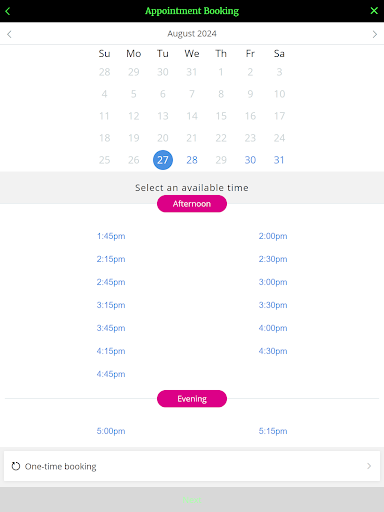Close the Appointment Booking screen

coord(374,11)
